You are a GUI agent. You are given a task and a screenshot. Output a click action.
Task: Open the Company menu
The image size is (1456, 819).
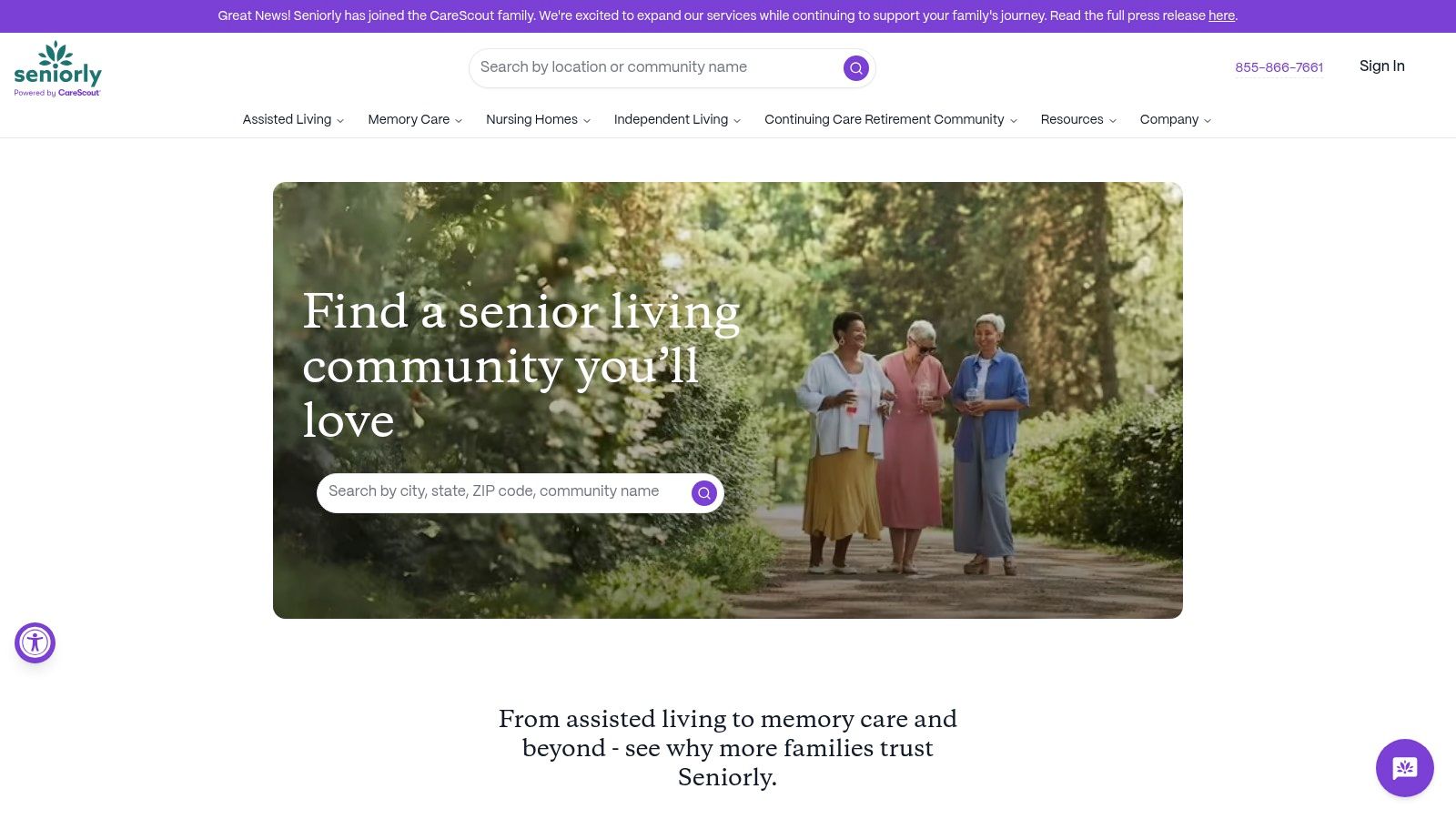coord(1175,119)
